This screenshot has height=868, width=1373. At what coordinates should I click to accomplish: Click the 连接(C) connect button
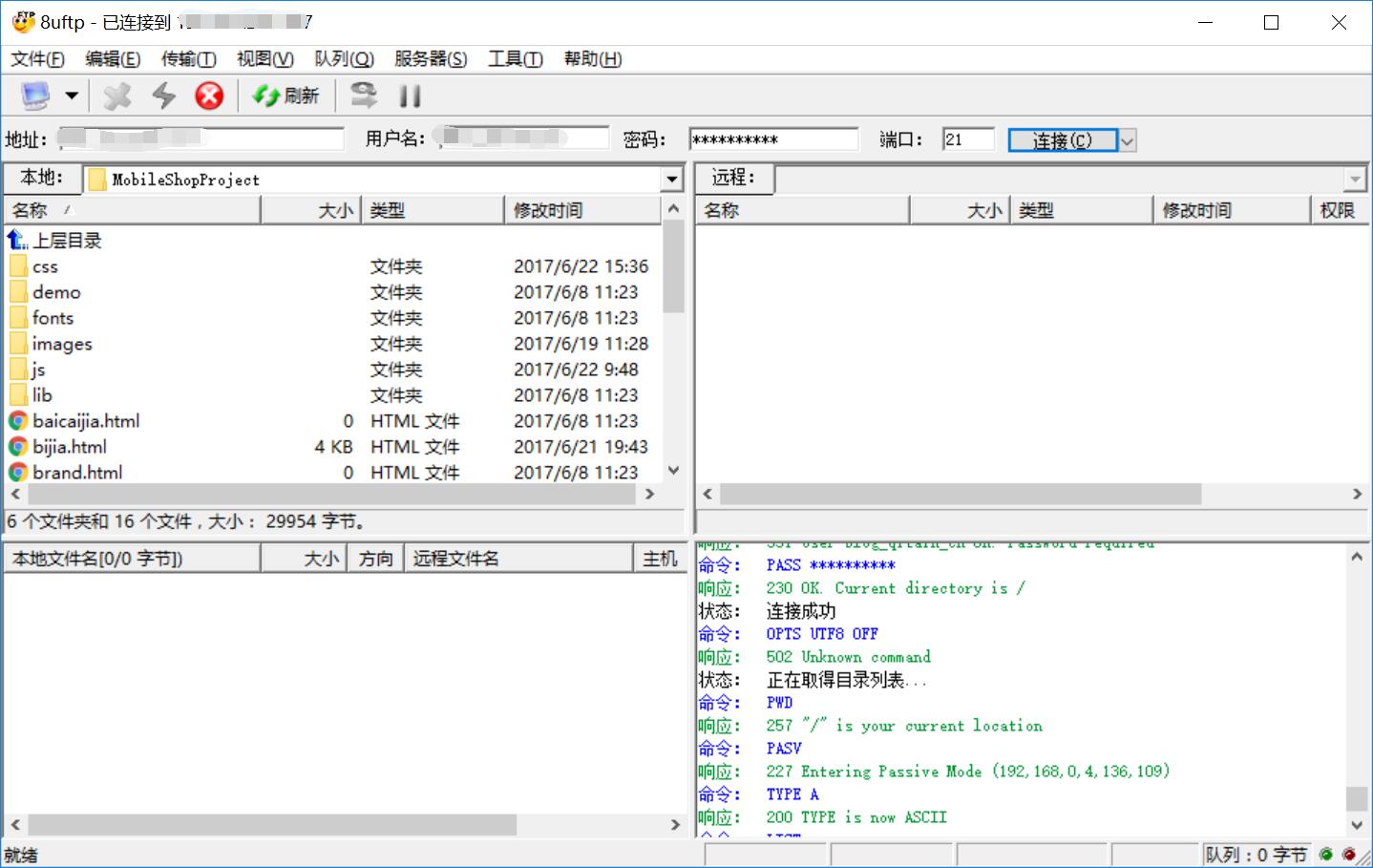coord(1063,140)
